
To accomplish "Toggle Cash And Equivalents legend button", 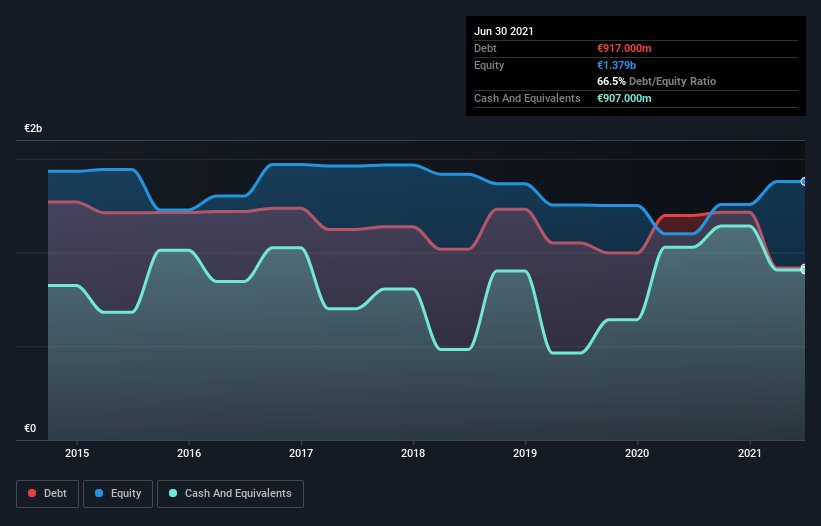I will (x=230, y=494).
